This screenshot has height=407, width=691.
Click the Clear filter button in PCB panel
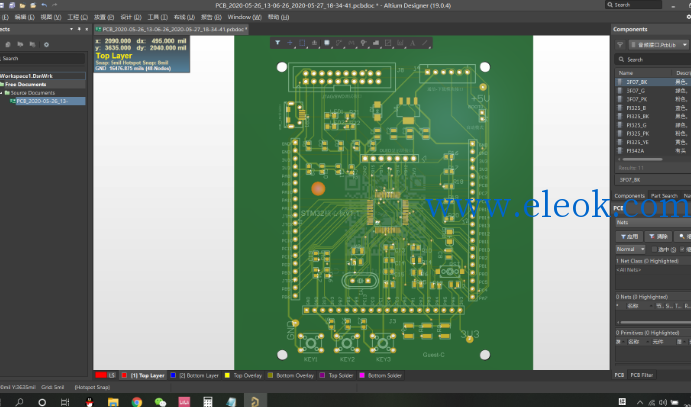coord(658,237)
